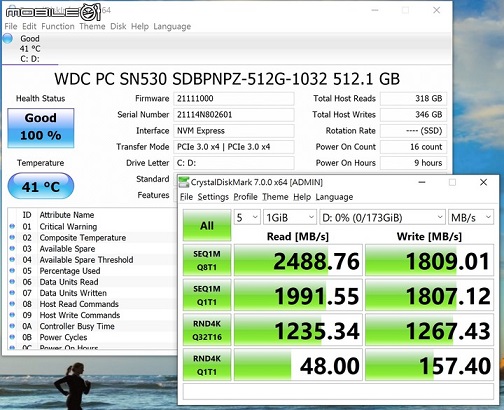Image resolution: width=504 pixels, height=410 pixels.
Task: Open Theme menu in CrystalDiskMark
Action: click(275, 197)
